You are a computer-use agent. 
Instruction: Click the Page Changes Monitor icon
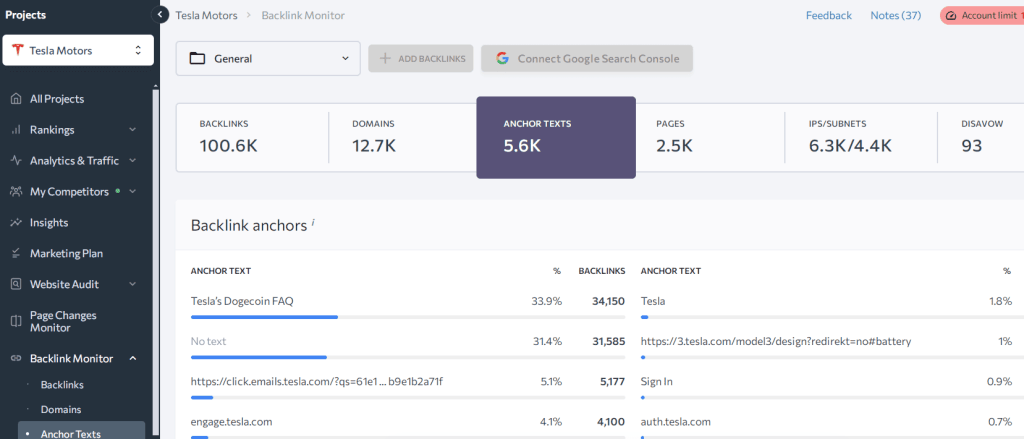[x=16, y=321]
